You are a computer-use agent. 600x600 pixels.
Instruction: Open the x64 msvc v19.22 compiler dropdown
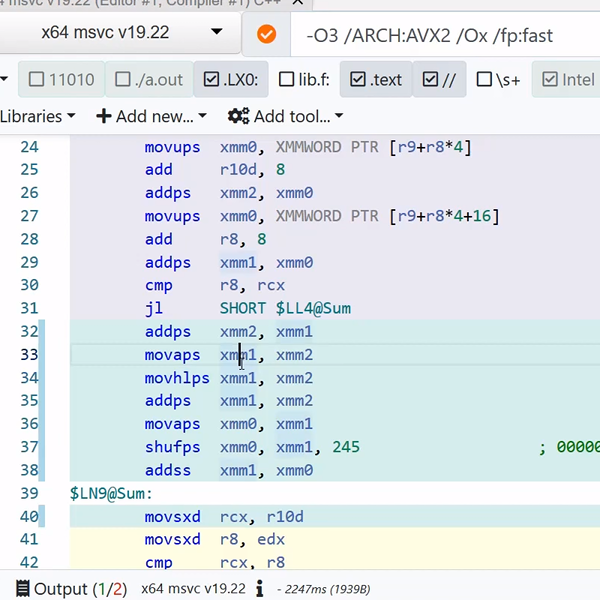(119, 35)
